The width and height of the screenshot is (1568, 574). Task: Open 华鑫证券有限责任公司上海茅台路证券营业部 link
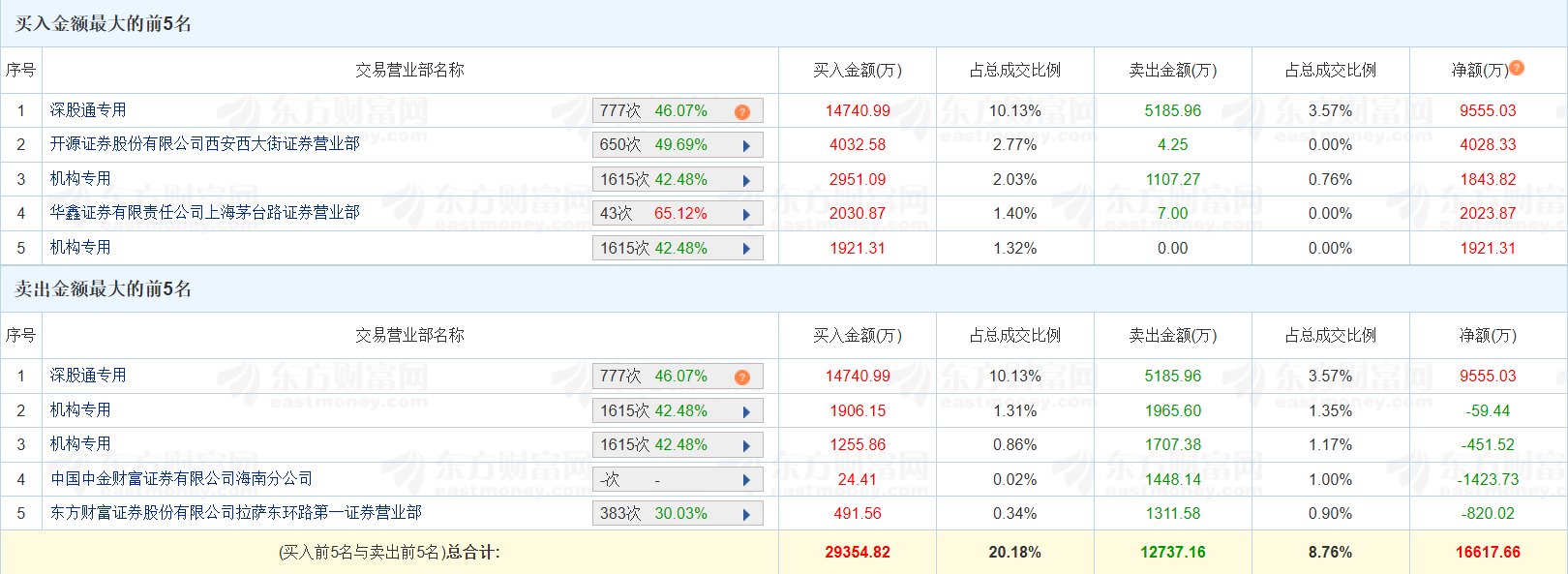point(205,213)
